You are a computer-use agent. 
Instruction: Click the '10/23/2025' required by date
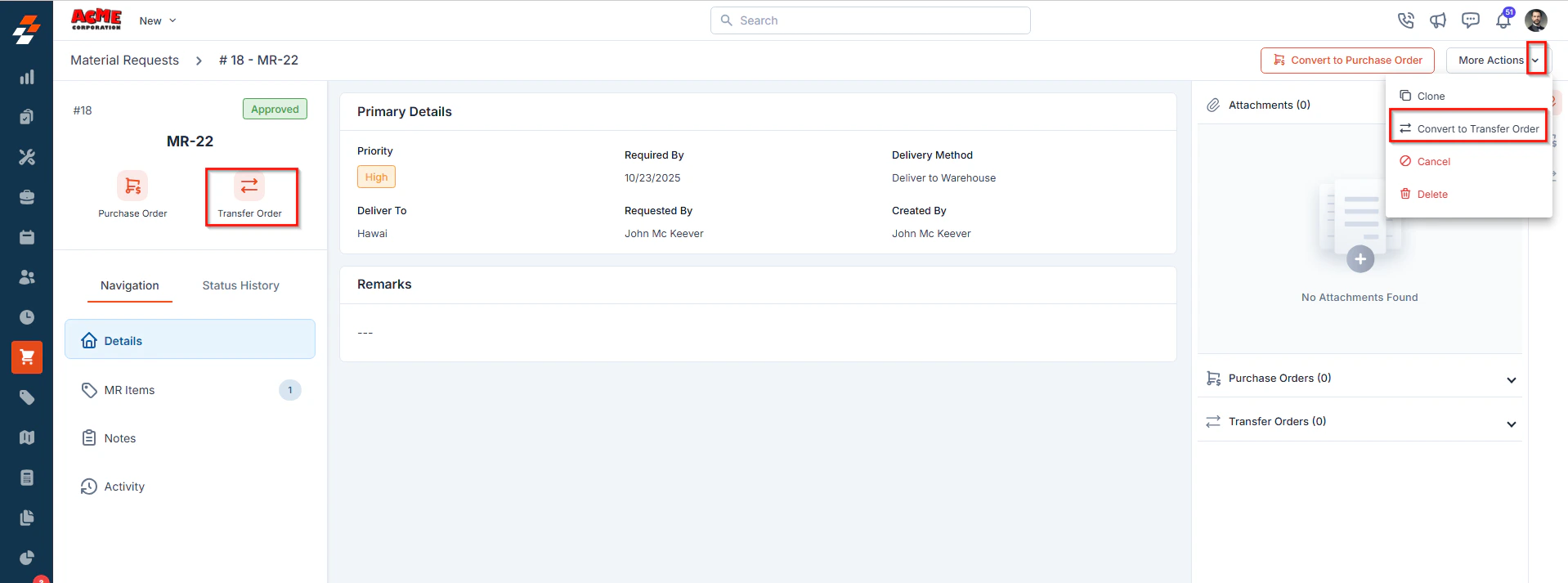pyautogui.click(x=652, y=177)
